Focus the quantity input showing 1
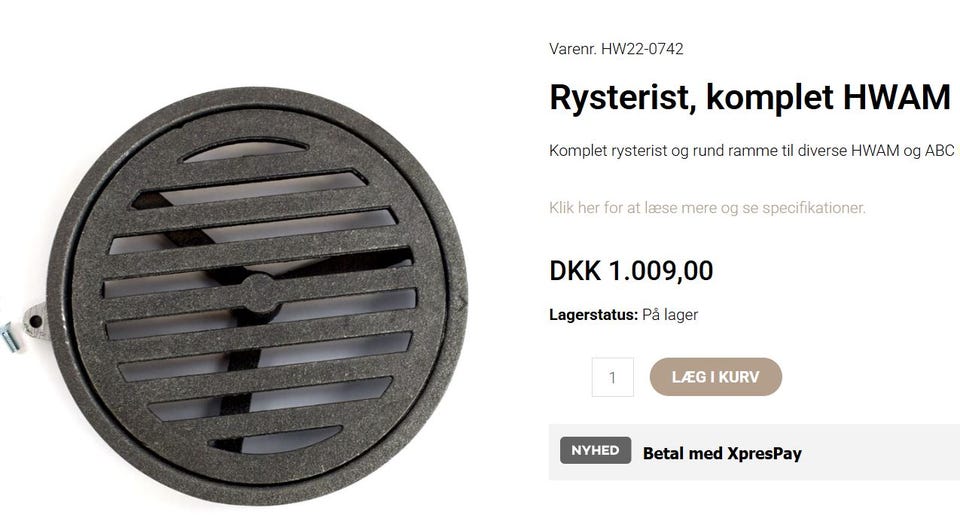This screenshot has width=960, height=515. pos(612,377)
